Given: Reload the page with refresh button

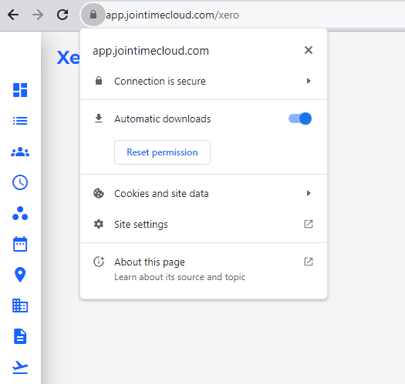Looking at the screenshot, I should pyautogui.click(x=62, y=15).
